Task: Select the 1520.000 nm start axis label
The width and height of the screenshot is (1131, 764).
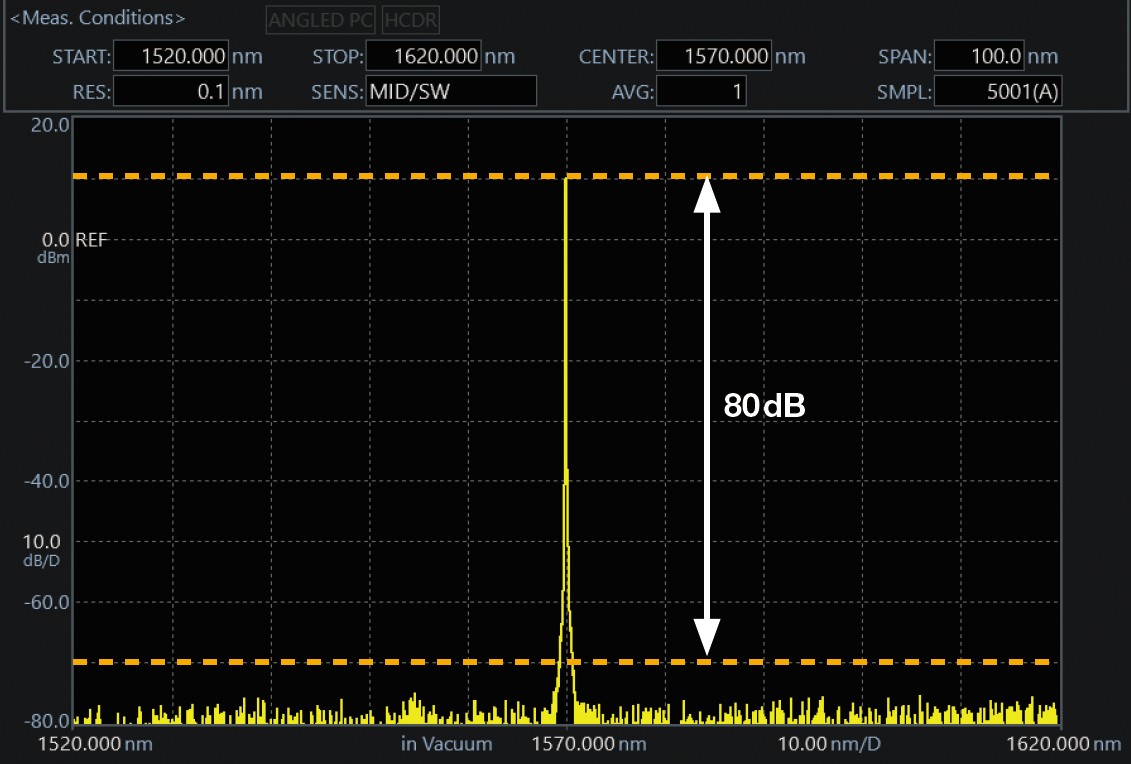Action: [96, 744]
